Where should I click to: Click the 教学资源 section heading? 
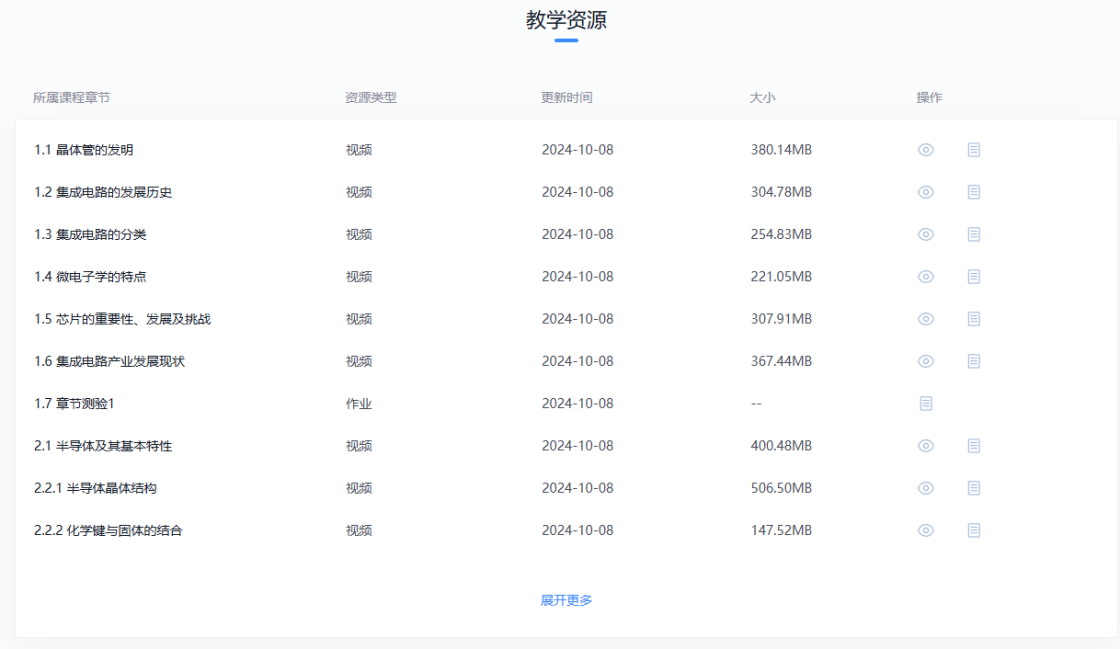coord(566,20)
